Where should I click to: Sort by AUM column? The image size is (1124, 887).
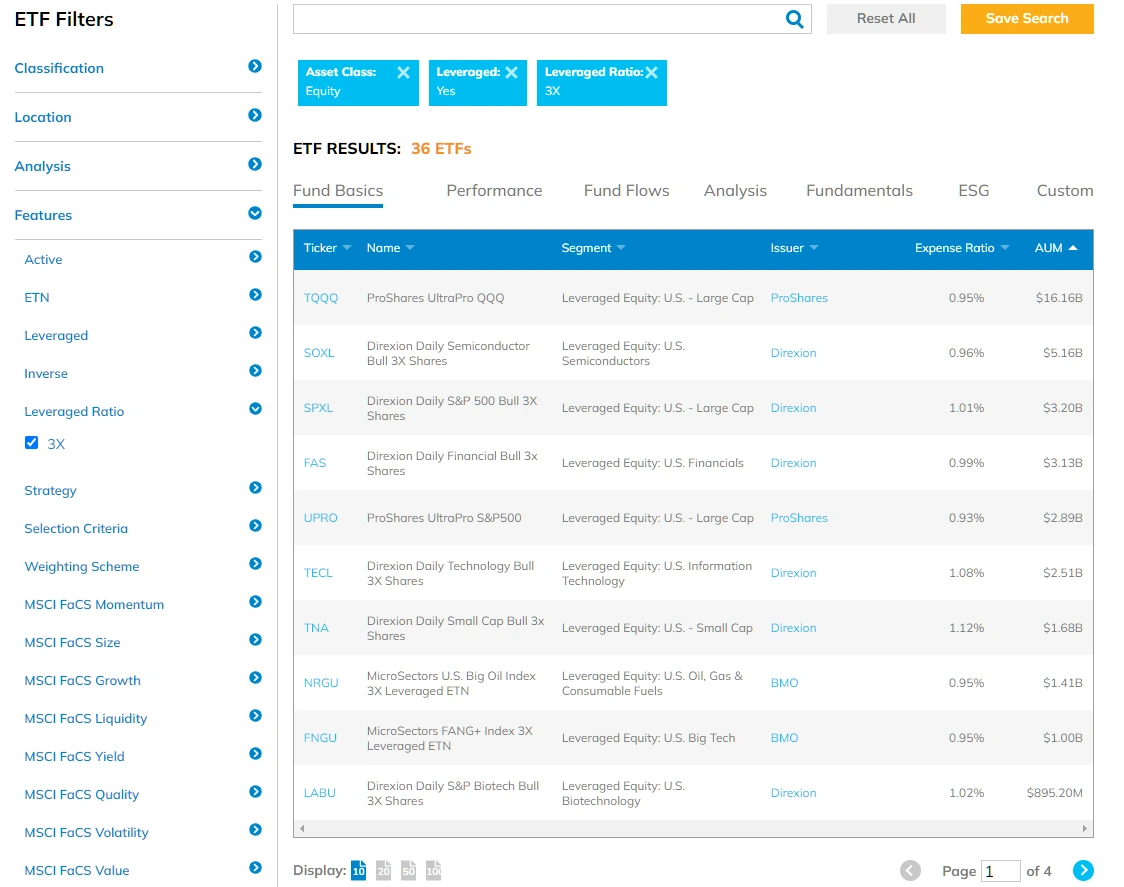(1056, 248)
